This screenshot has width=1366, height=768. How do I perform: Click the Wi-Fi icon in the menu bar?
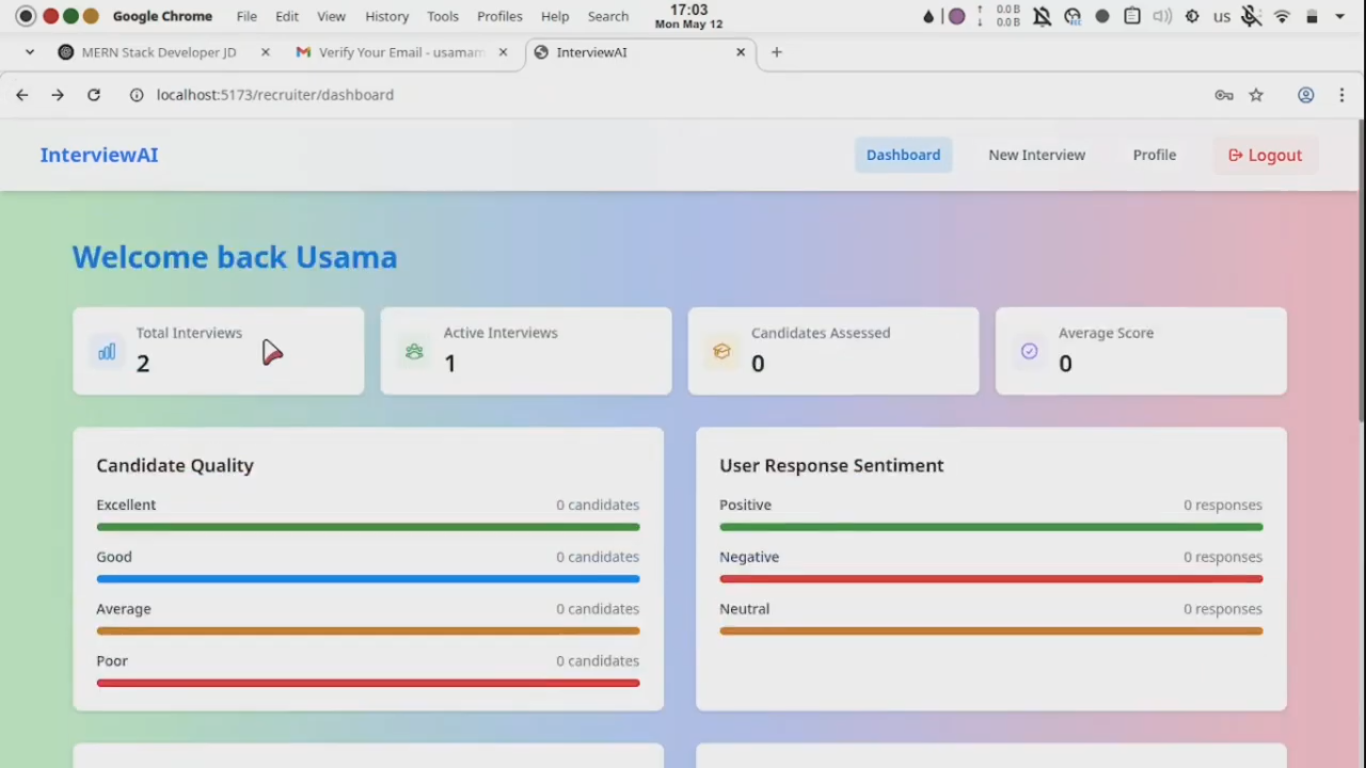[x=1282, y=16]
